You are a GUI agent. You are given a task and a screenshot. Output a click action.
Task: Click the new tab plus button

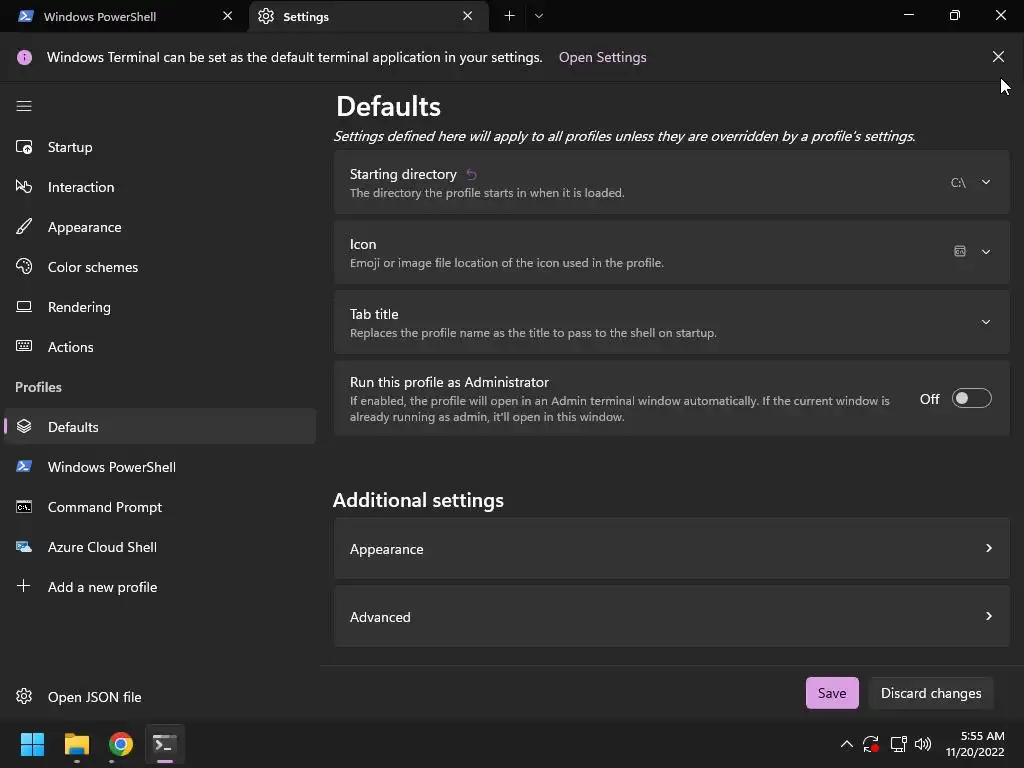click(509, 16)
